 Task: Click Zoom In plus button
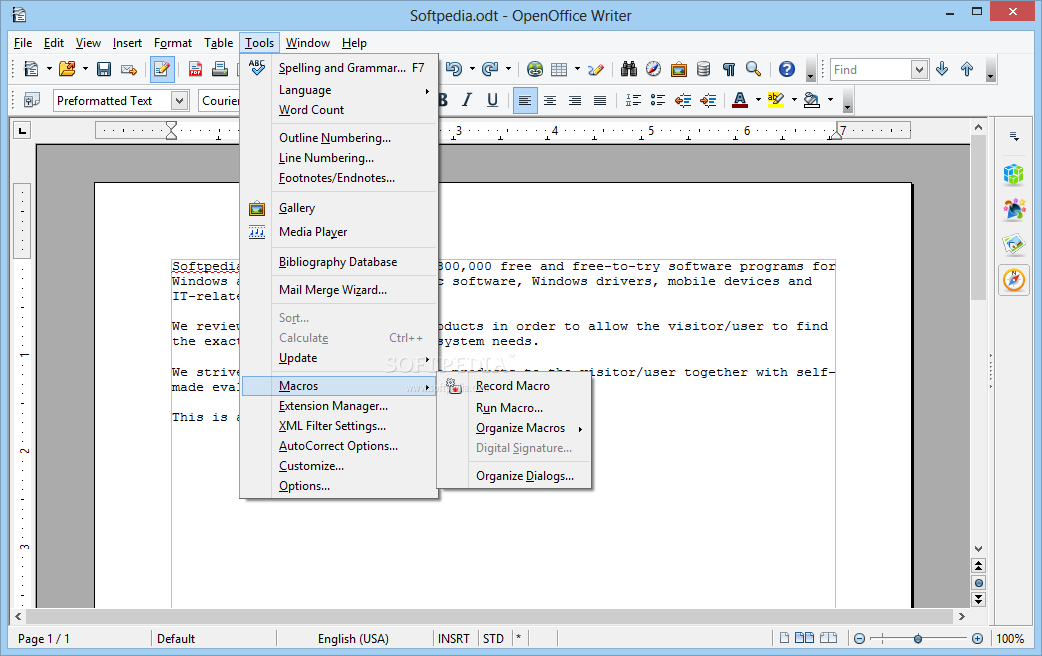(x=978, y=639)
